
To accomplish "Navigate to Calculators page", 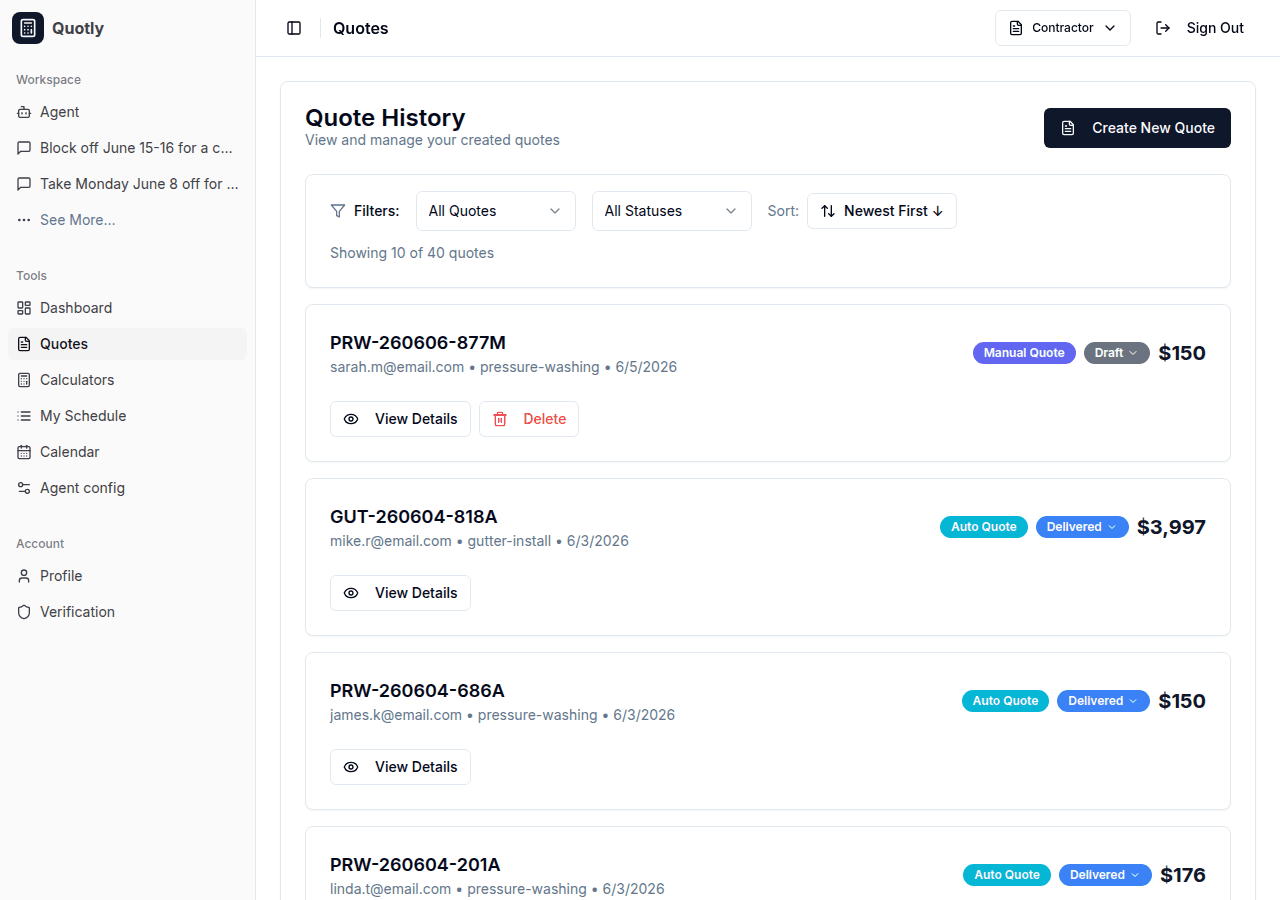I will click(128, 380).
